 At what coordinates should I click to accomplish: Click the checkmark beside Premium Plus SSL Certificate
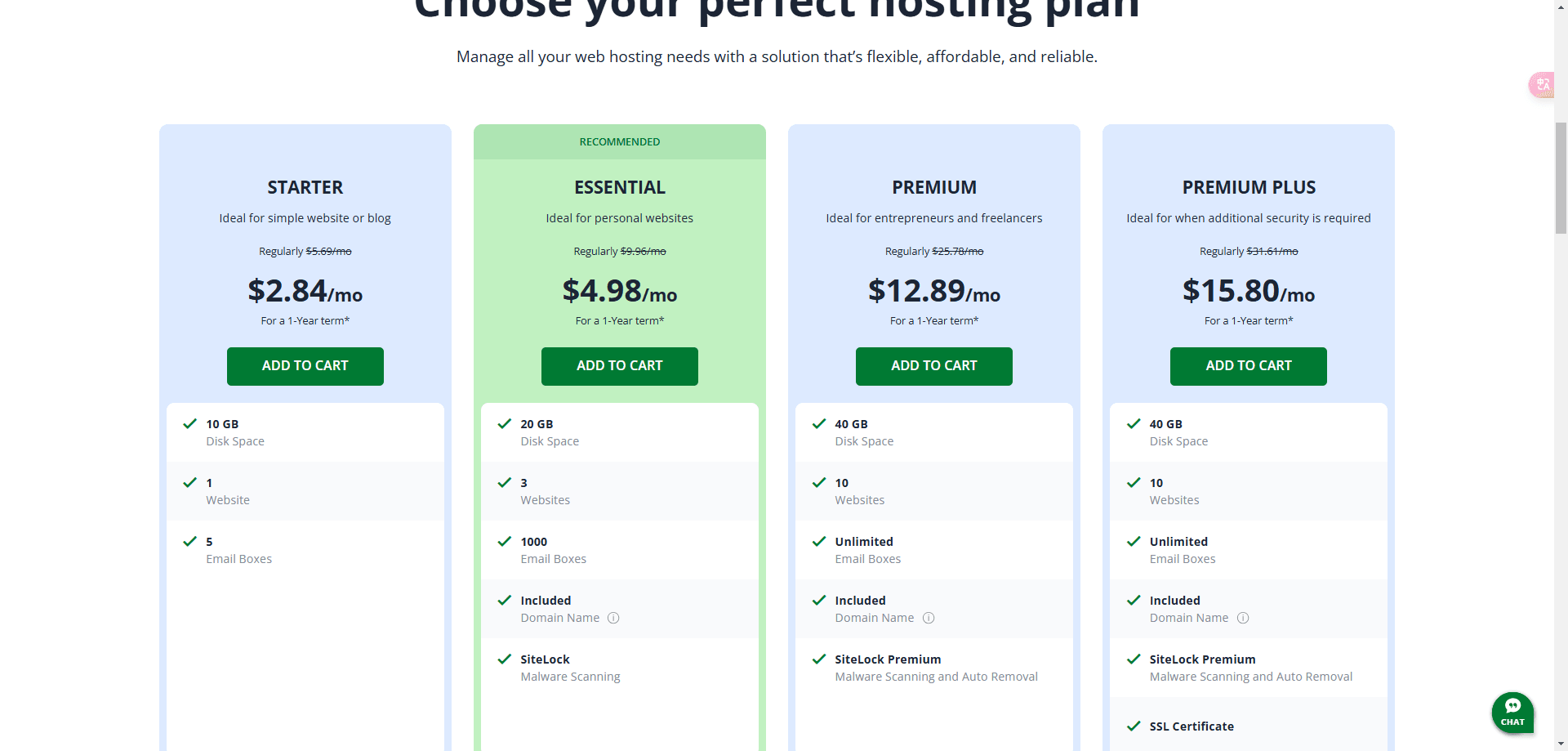[x=1134, y=726]
